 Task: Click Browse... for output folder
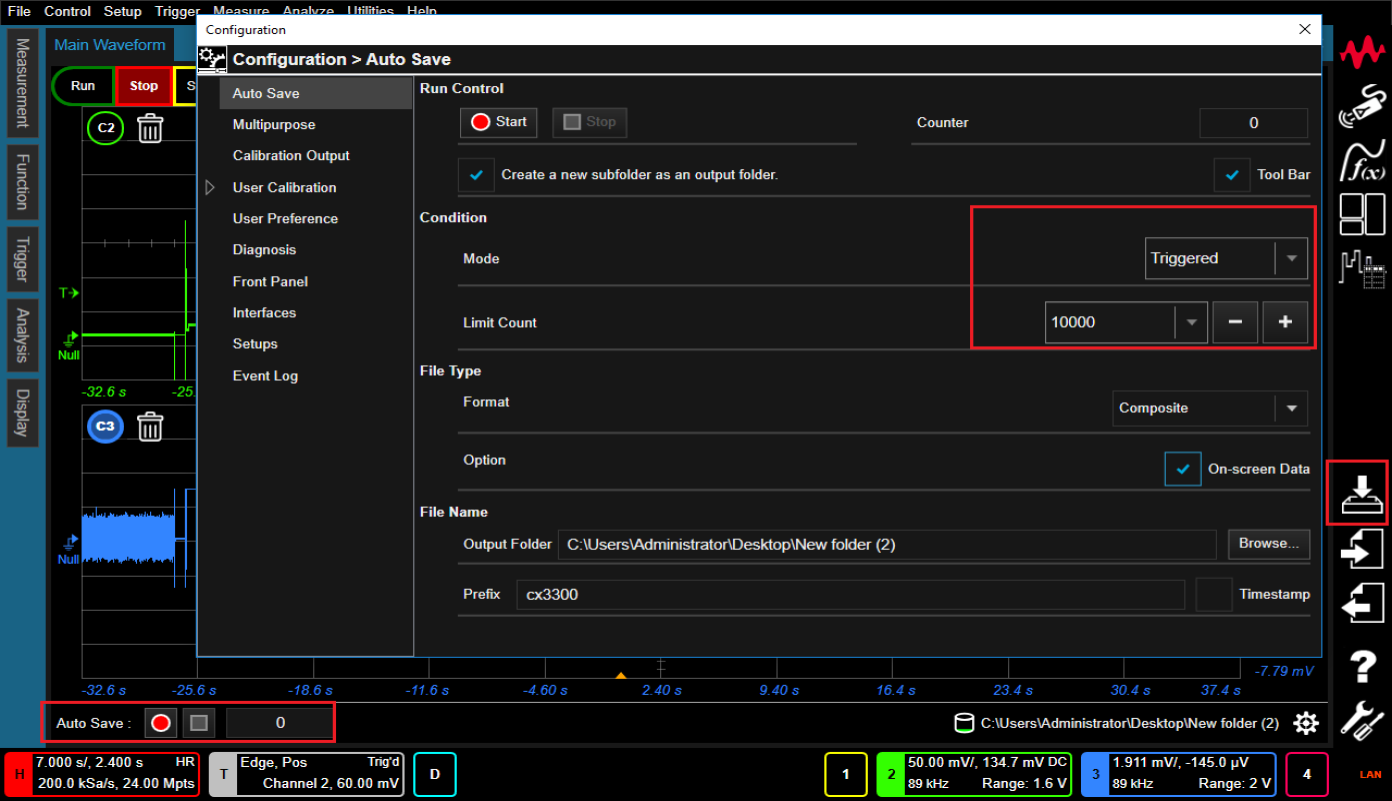pyautogui.click(x=1269, y=544)
